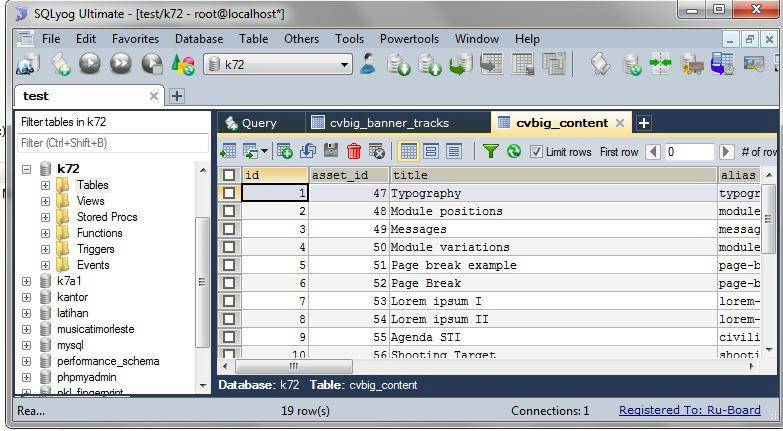Image resolution: width=783 pixels, height=431 pixels.
Task: Open the Registered To: Ru-Board link
Action: click(690, 410)
